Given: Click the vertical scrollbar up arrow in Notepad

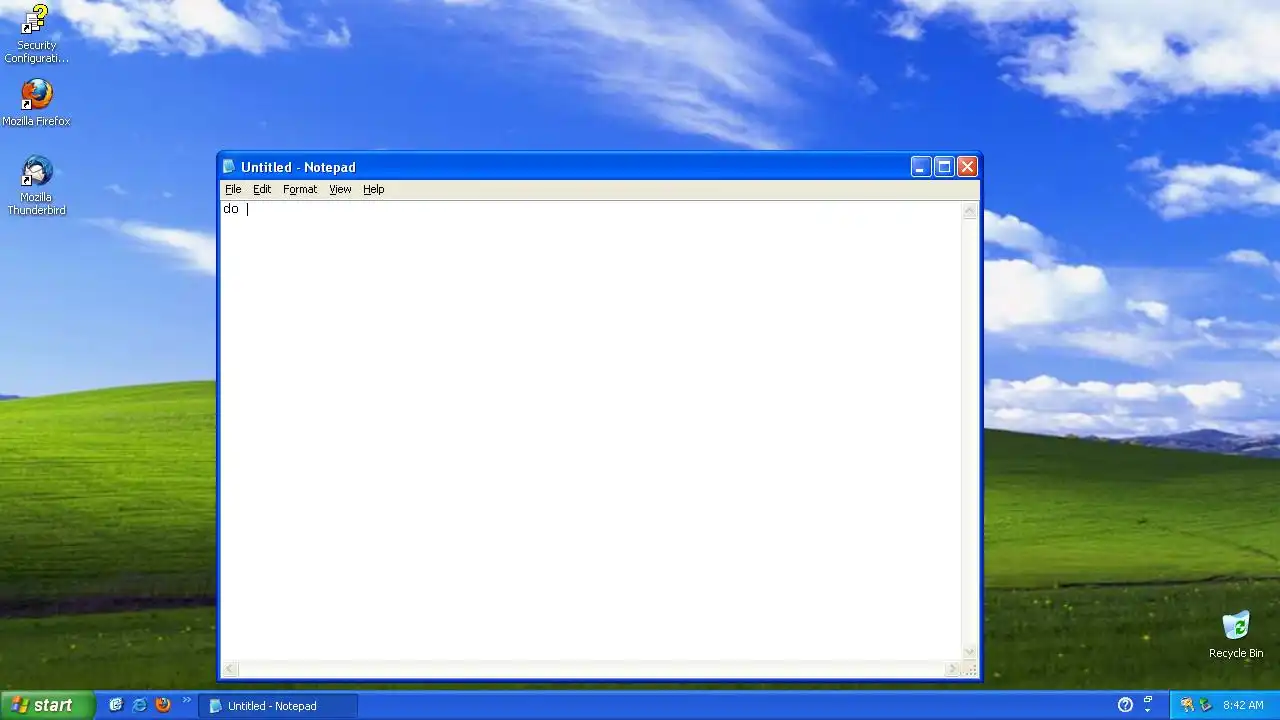Looking at the screenshot, I should [x=969, y=210].
